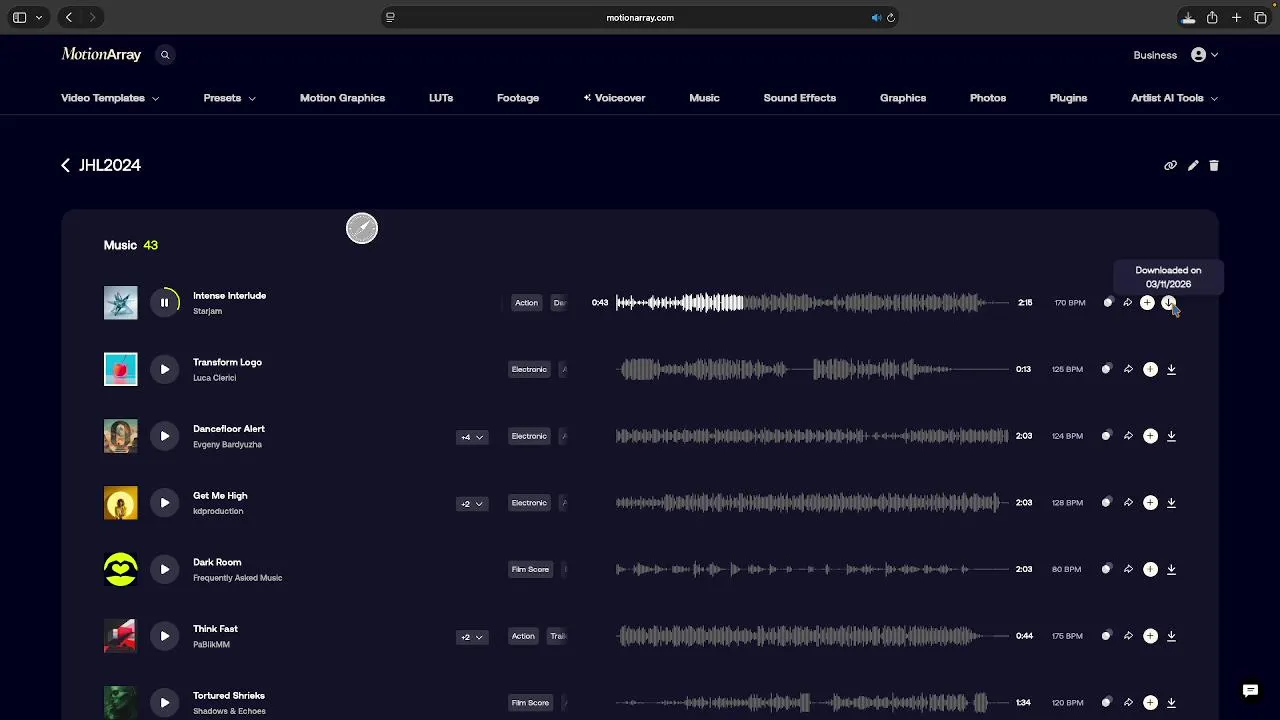The width and height of the screenshot is (1280, 720).
Task: Add Dark Room to a collection
Action: point(1150,569)
